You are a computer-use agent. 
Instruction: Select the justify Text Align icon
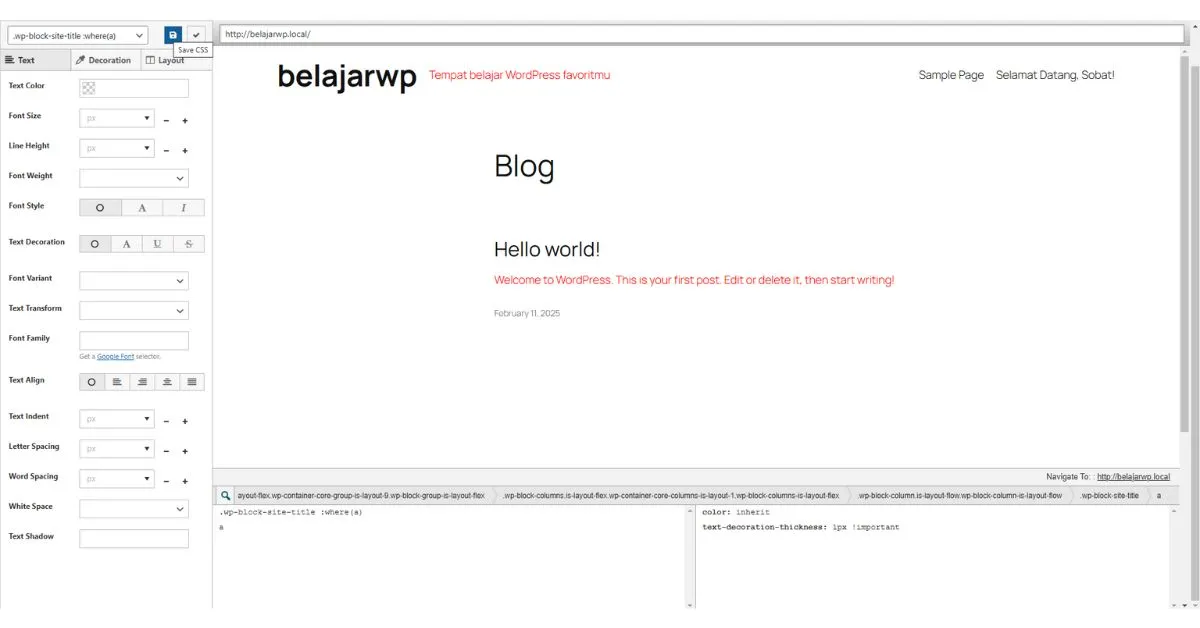[x=190, y=381]
